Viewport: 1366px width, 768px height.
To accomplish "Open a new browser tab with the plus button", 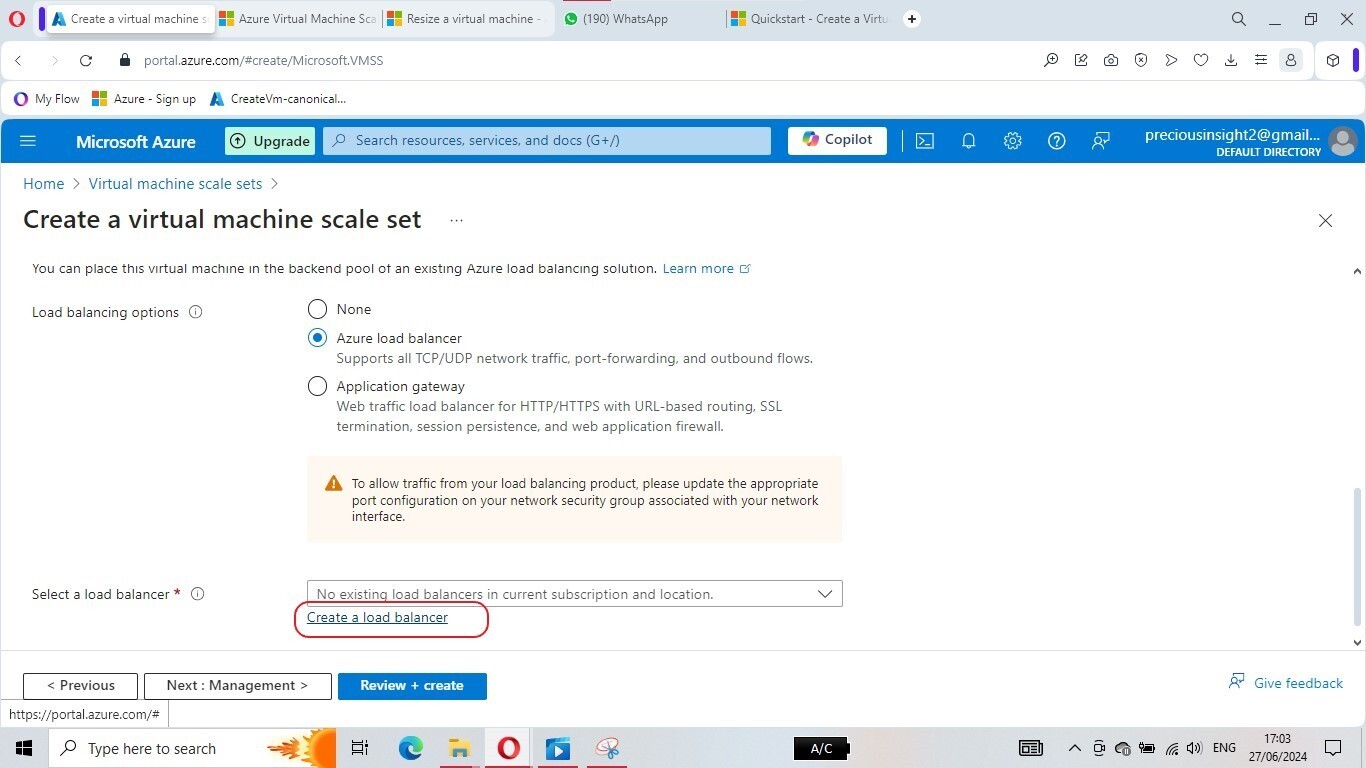I will (912, 19).
